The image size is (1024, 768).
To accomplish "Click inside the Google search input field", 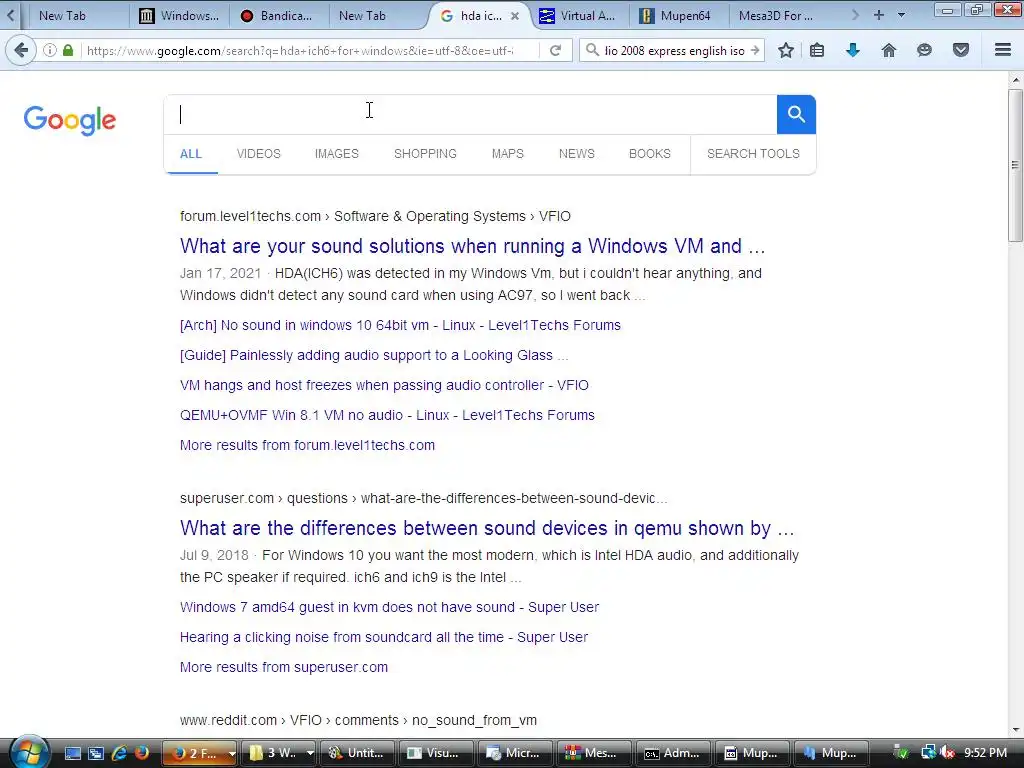I will click(470, 114).
